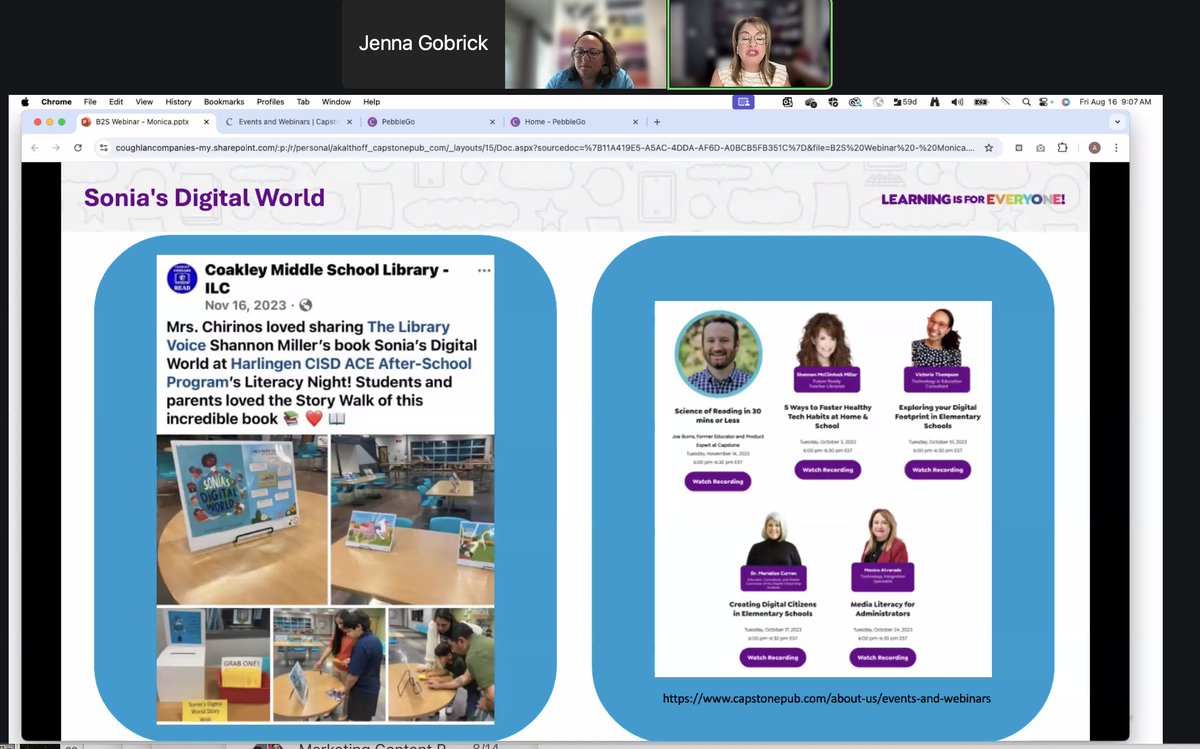The width and height of the screenshot is (1200, 749).
Task: Watch Recording for Healthy Tech Habits
Action: [827, 469]
